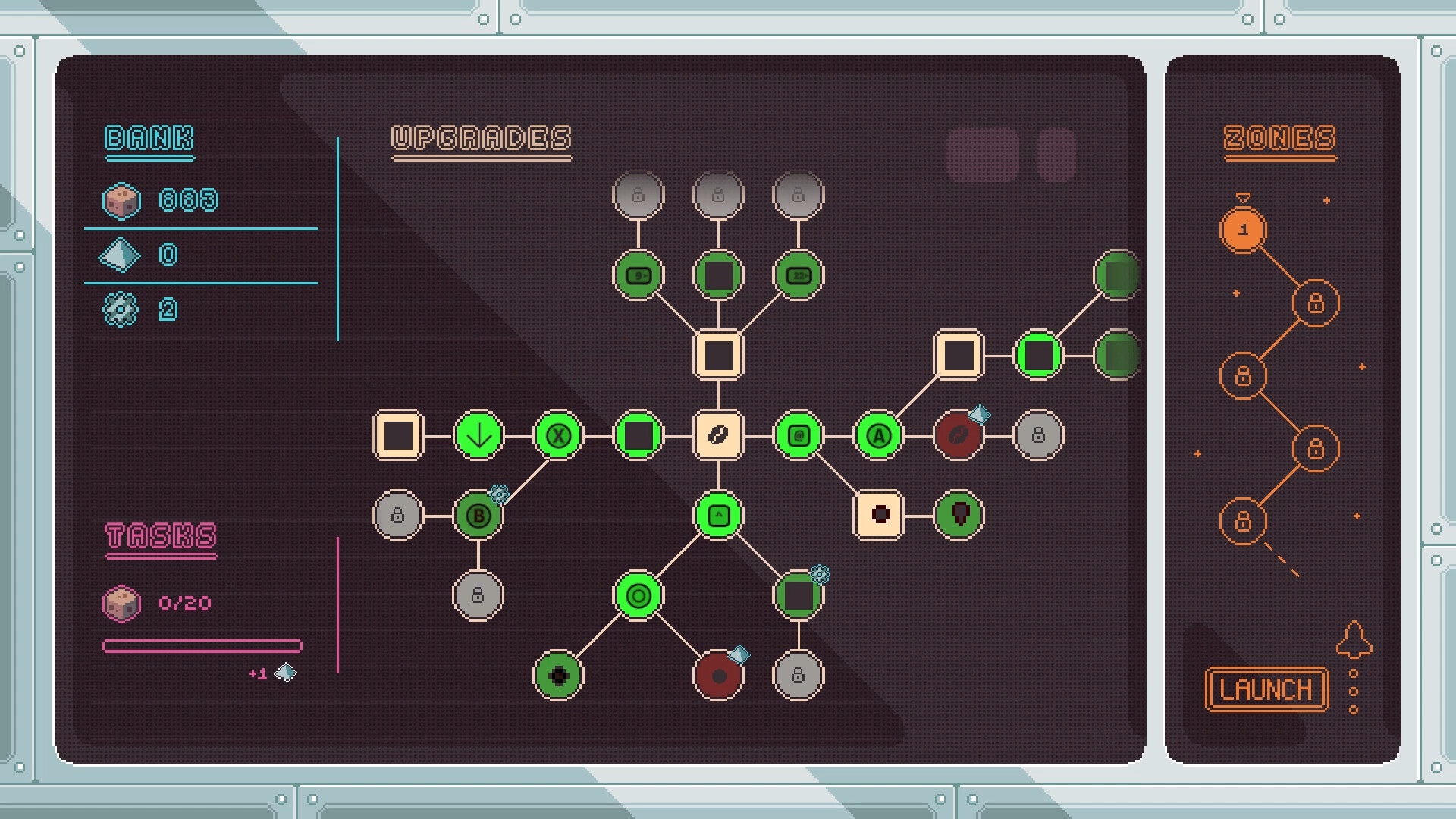Viewport: 1456px width, 819px height.
Task: Click the ZONES heading
Action: click(x=1280, y=139)
